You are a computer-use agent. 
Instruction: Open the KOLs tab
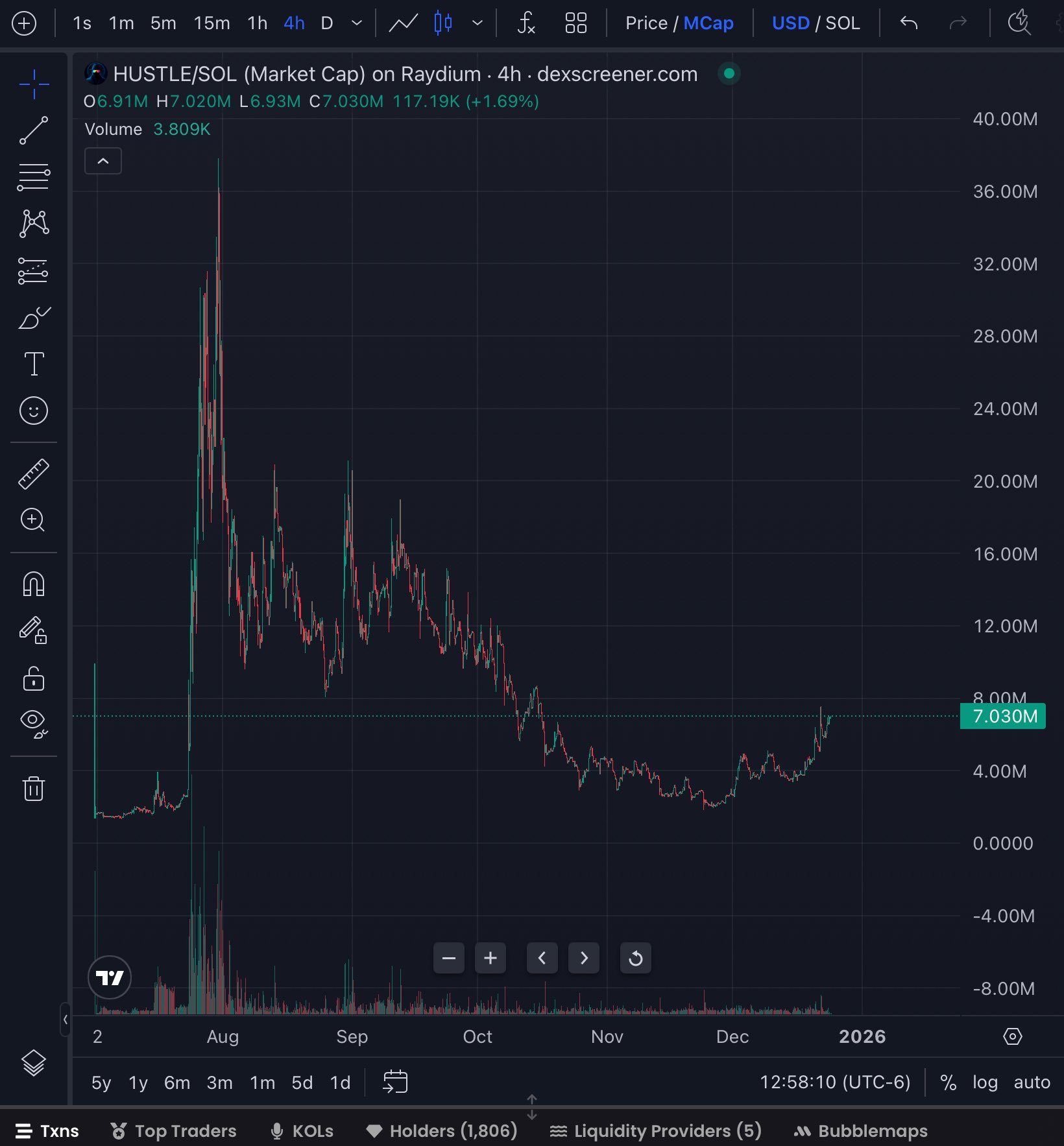(302, 1130)
